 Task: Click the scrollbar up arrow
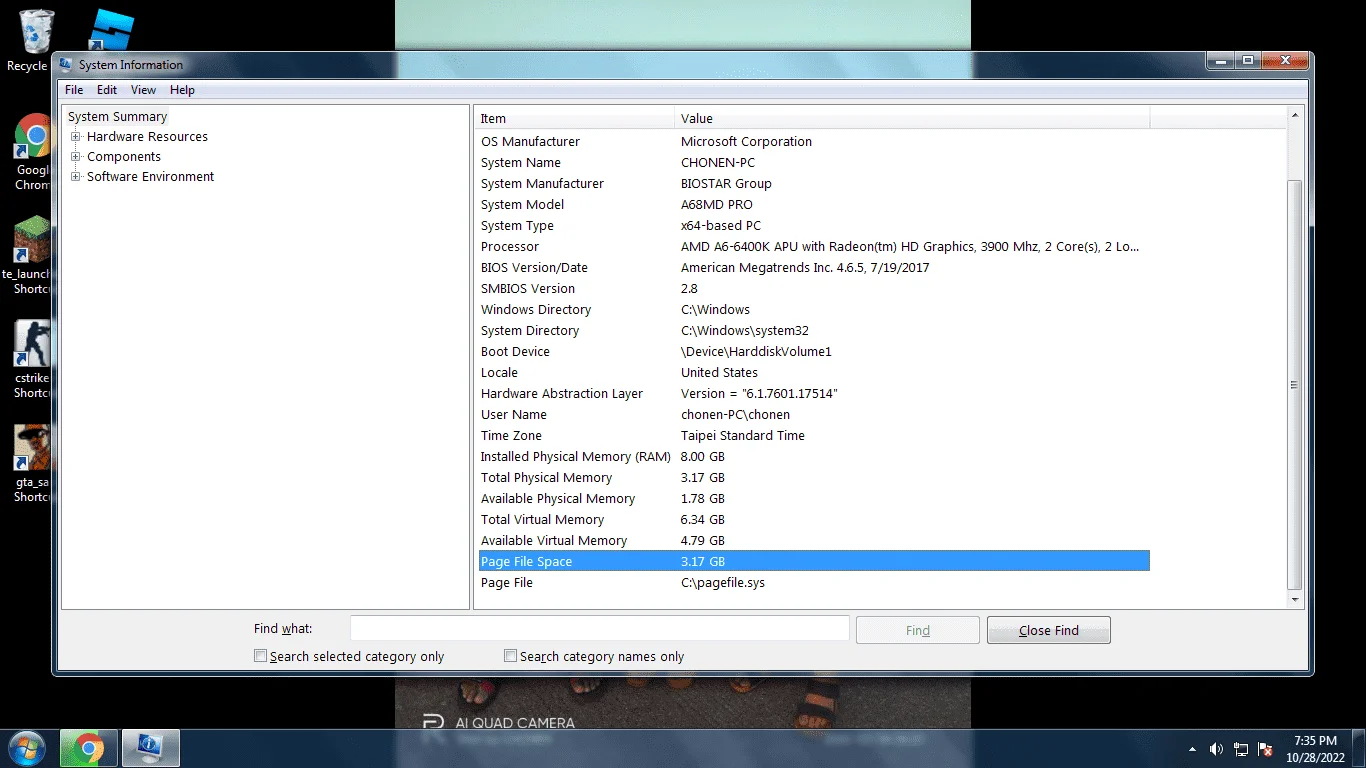click(x=1295, y=115)
